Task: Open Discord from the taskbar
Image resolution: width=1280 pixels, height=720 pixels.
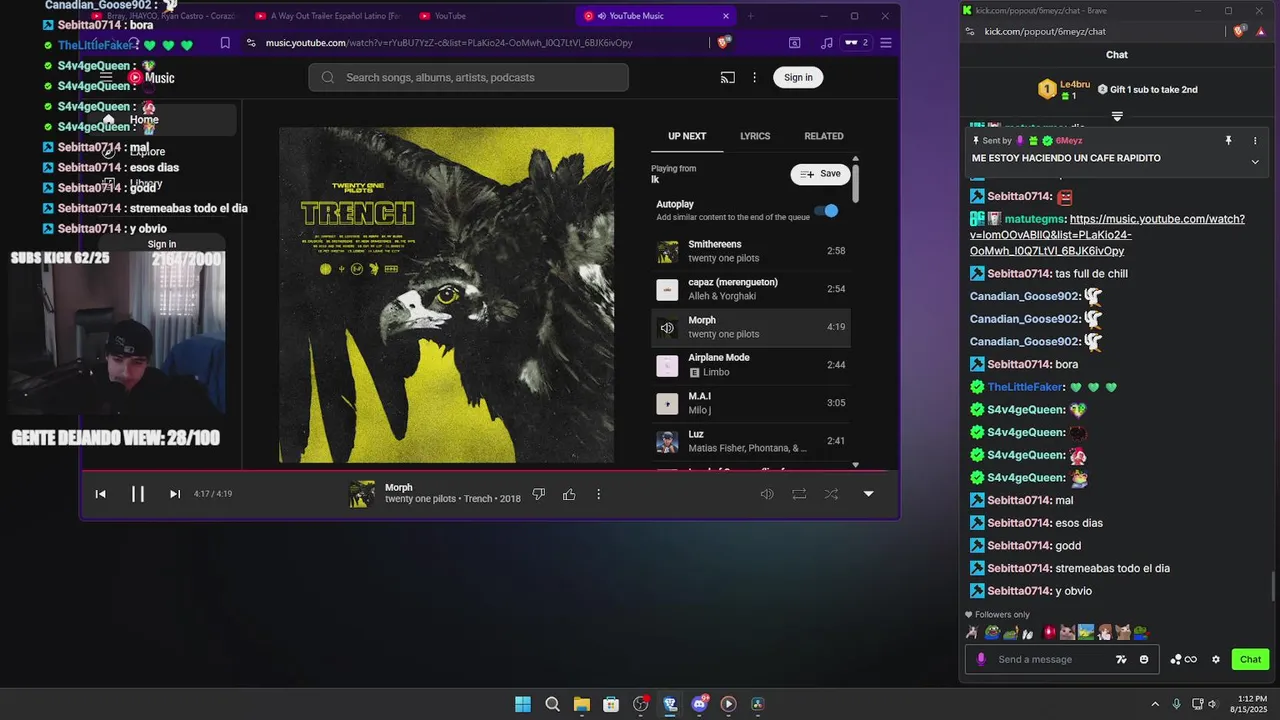Action: 700,704
